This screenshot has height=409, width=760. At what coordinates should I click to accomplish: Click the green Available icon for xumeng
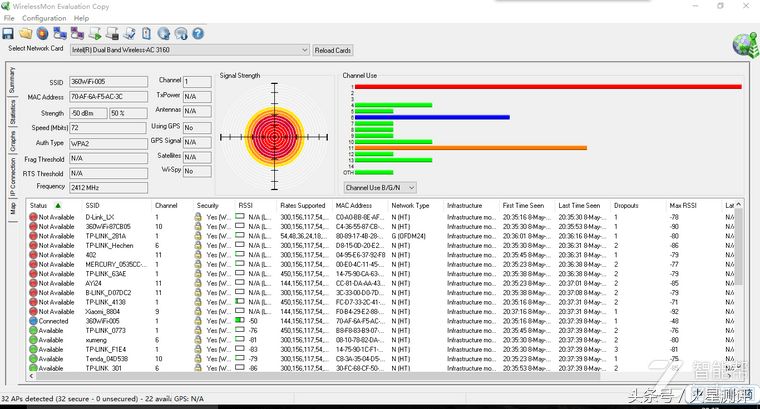pos(33,340)
